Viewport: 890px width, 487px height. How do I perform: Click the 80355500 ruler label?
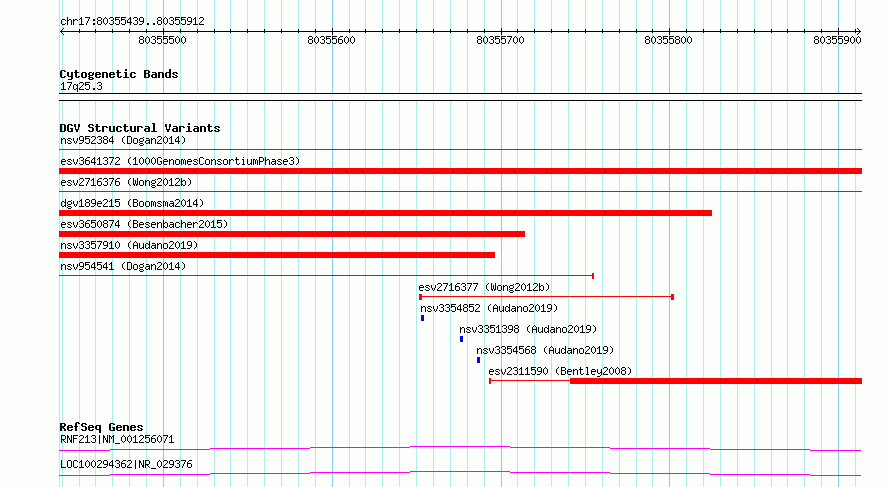point(162,40)
